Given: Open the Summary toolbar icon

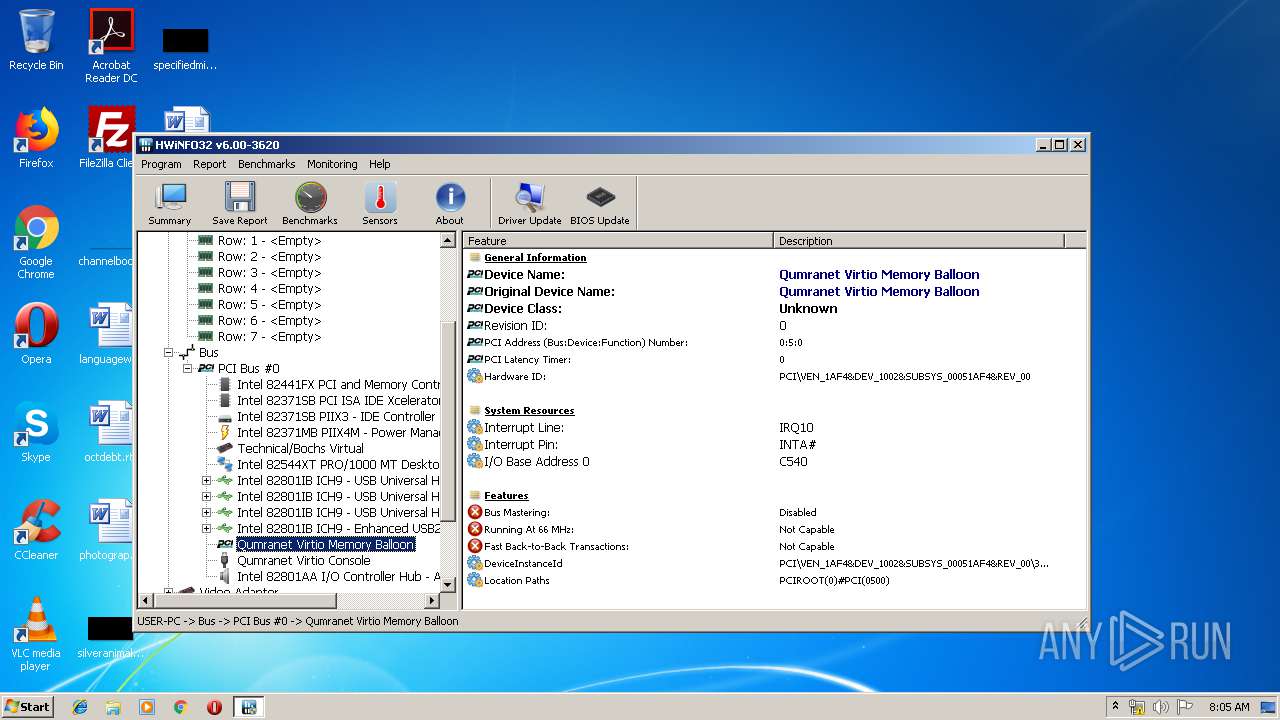Looking at the screenshot, I should tap(170, 204).
